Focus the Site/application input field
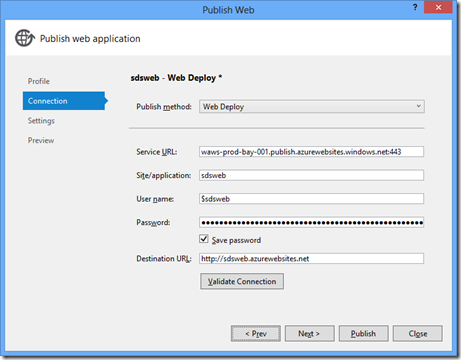The image size is (461, 360). (x=311, y=175)
